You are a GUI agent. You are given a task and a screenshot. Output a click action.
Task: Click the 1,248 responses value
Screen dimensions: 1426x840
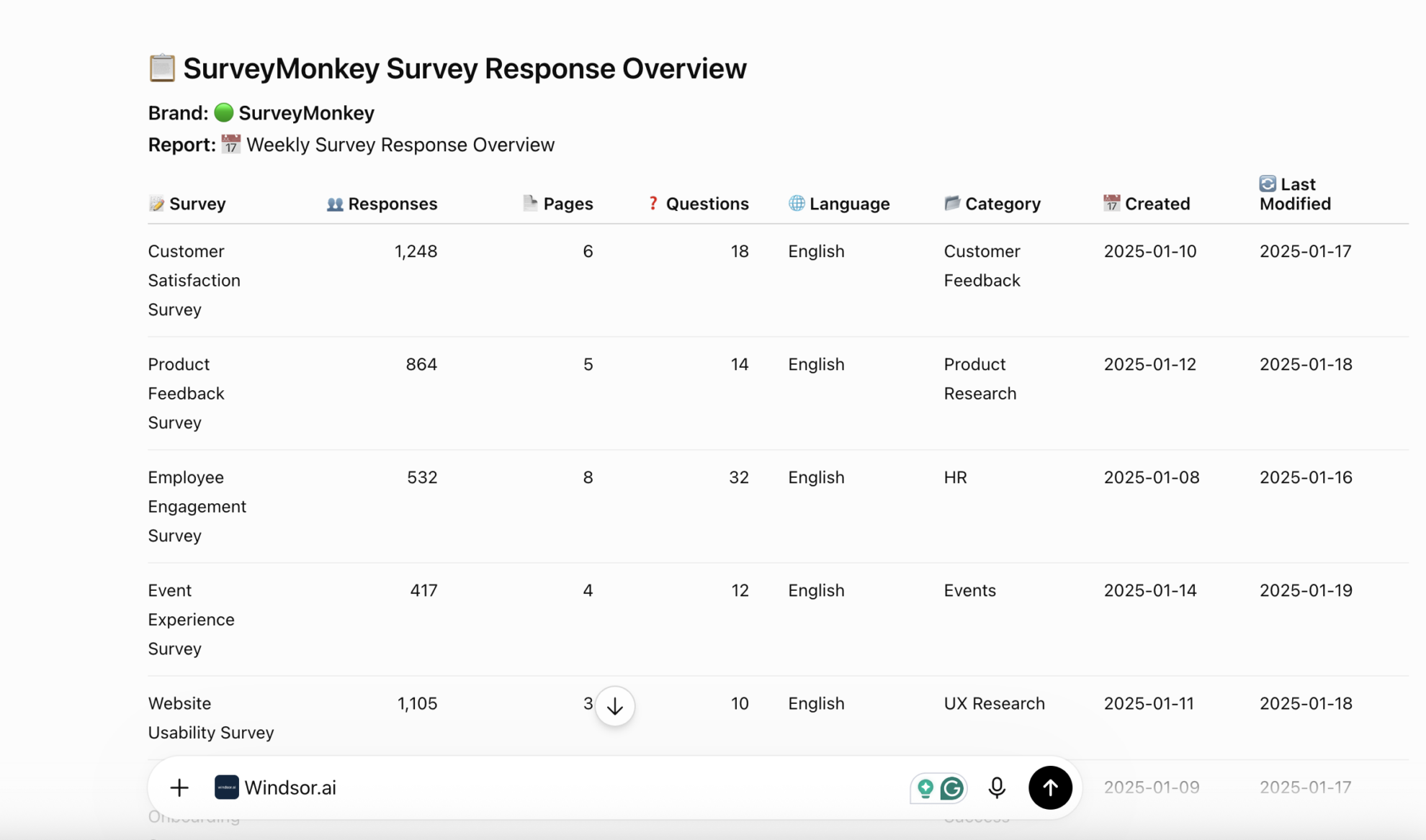416,251
